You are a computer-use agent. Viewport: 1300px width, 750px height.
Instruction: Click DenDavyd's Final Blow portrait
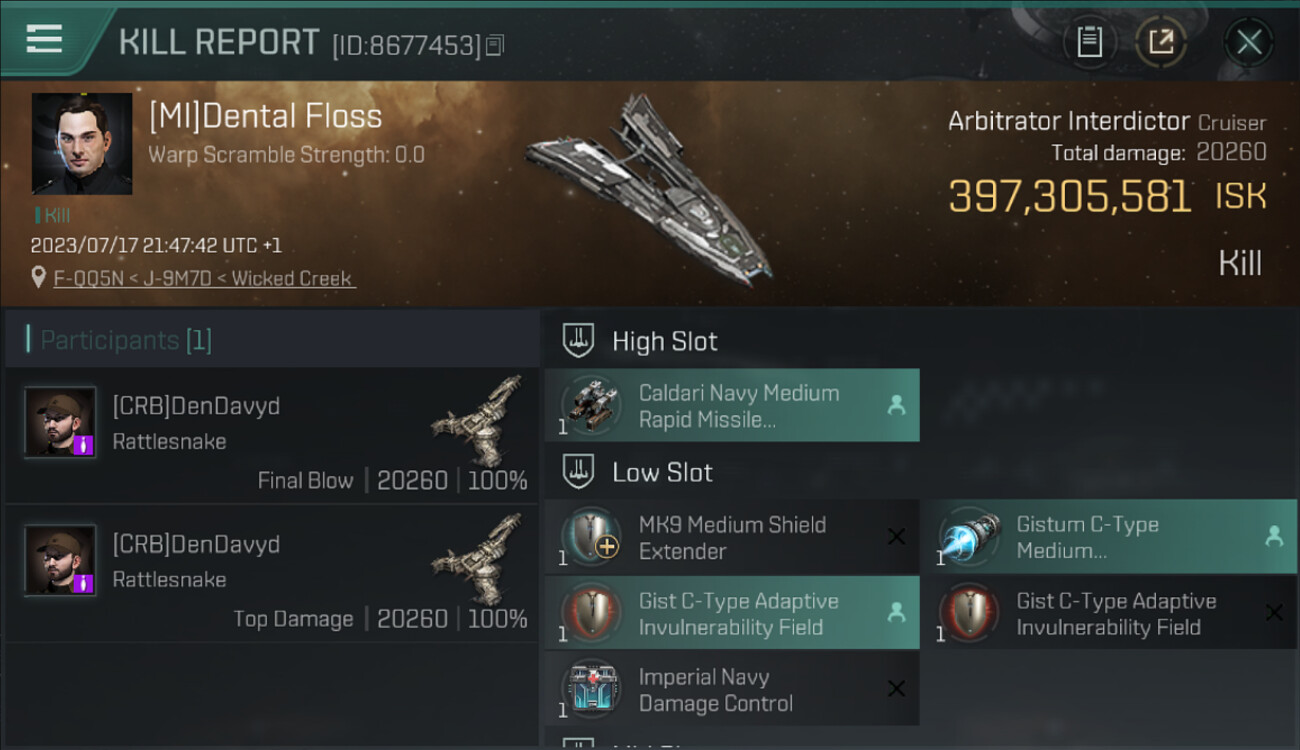[60, 422]
